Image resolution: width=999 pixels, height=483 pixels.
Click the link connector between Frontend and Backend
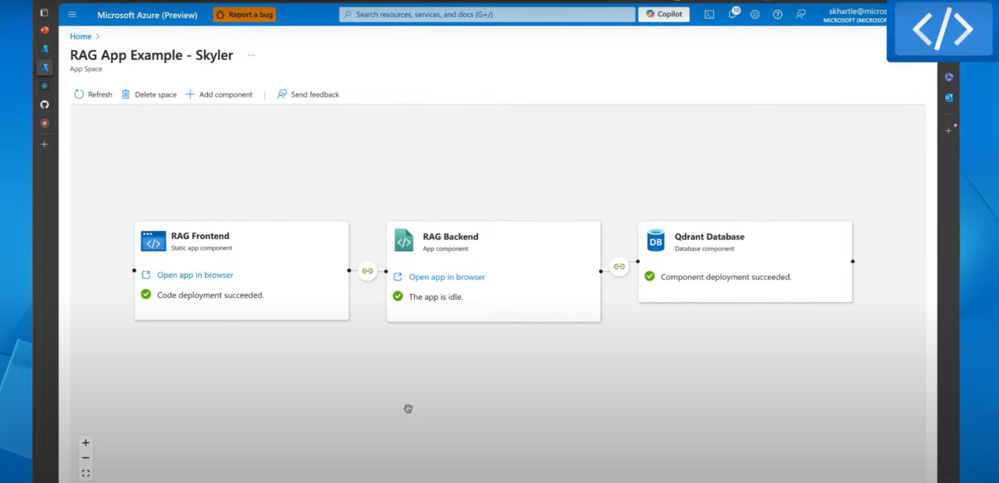368,271
